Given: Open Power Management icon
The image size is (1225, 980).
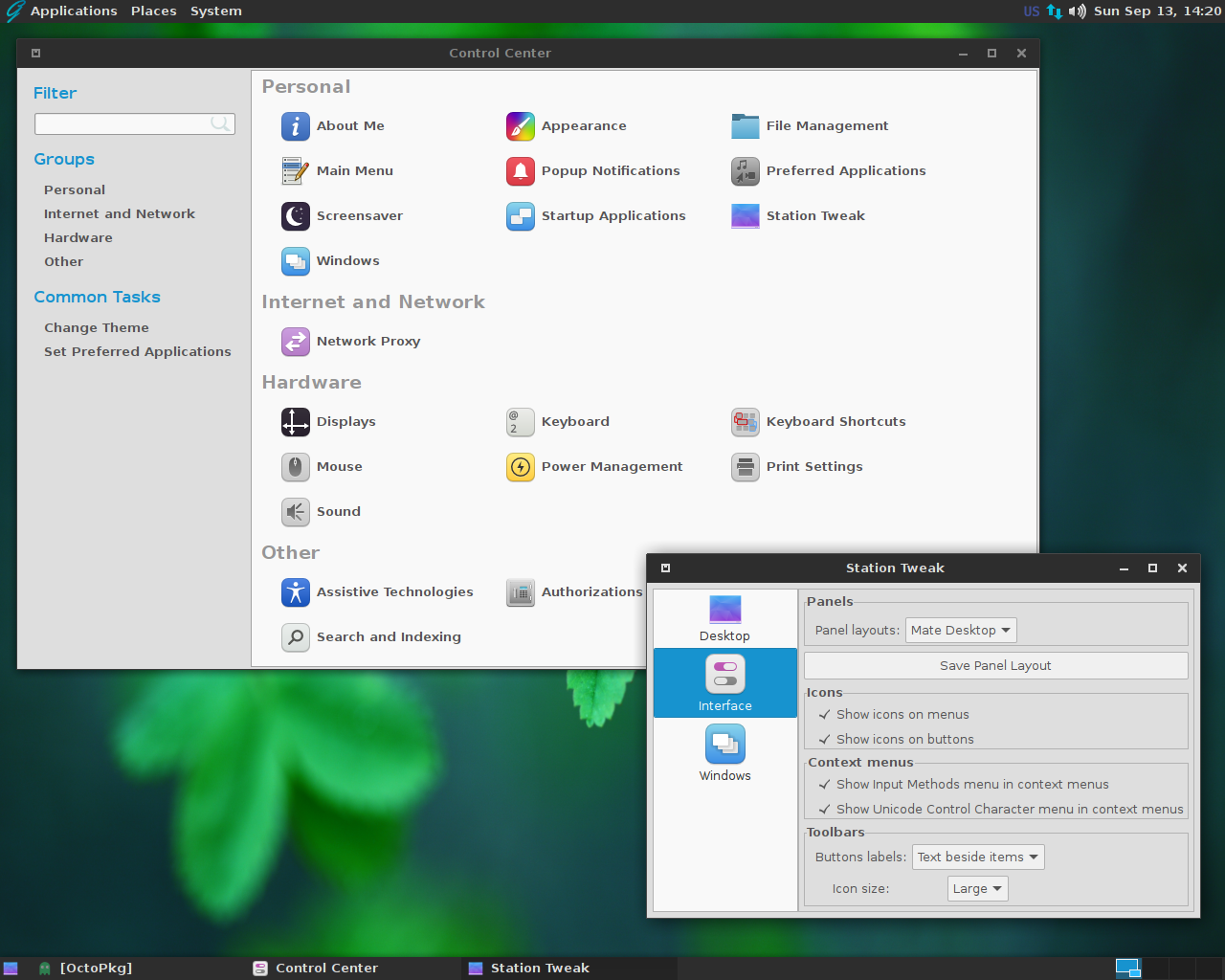Looking at the screenshot, I should pos(521,467).
